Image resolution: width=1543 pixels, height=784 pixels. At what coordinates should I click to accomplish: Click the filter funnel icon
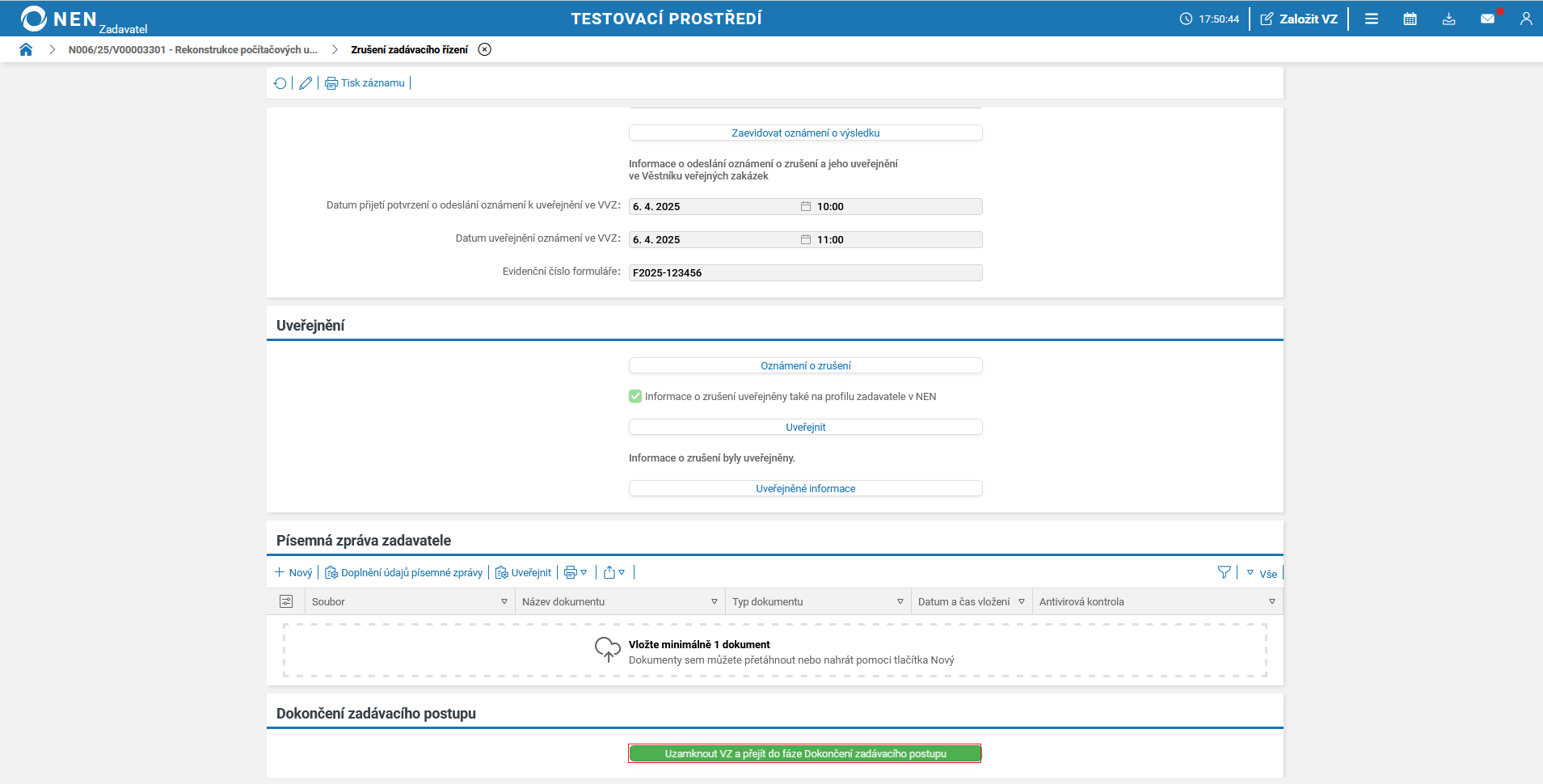click(1224, 572)
